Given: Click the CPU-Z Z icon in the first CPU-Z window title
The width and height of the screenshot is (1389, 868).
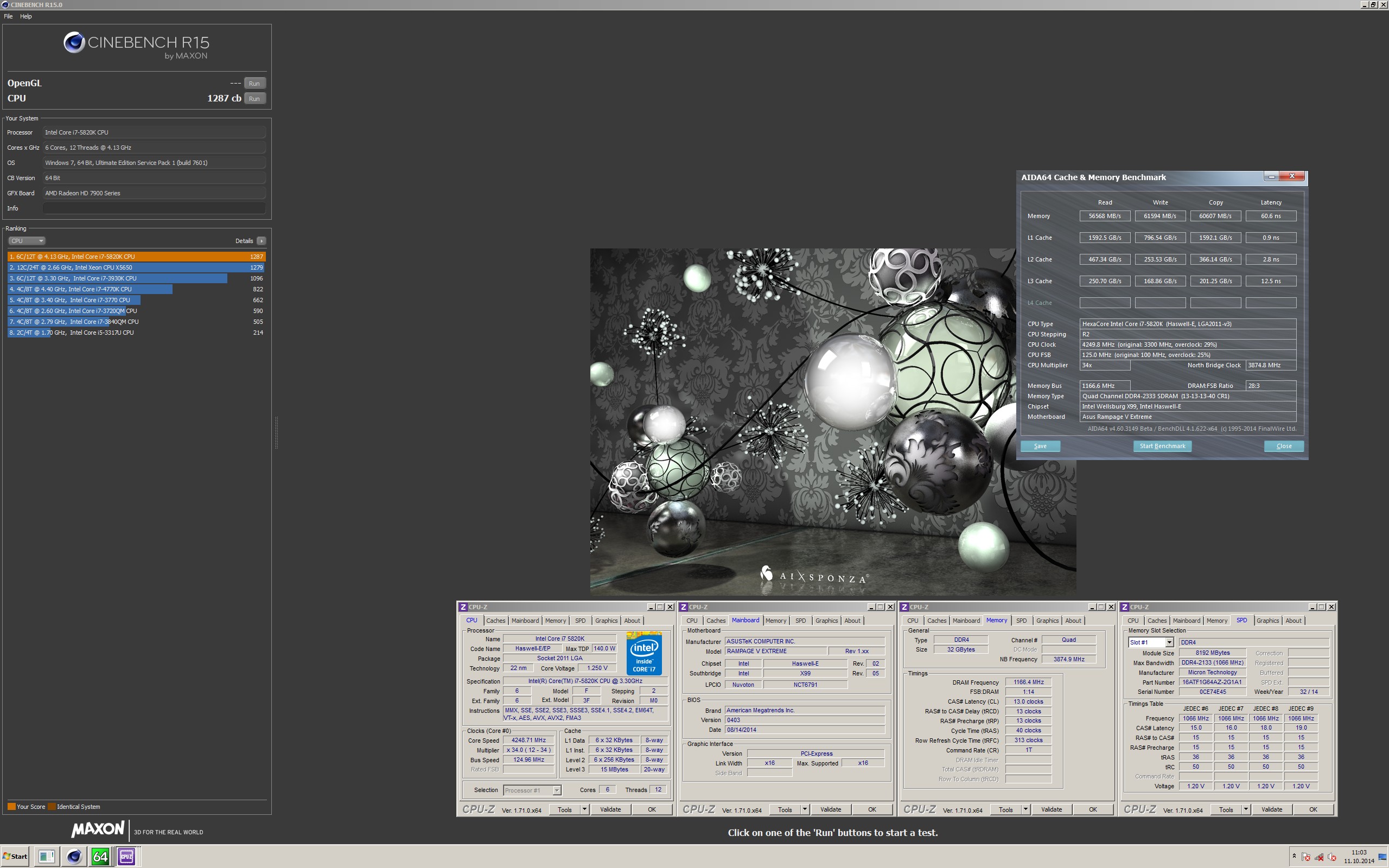Looking at the screenshot, I should (463, 607).
